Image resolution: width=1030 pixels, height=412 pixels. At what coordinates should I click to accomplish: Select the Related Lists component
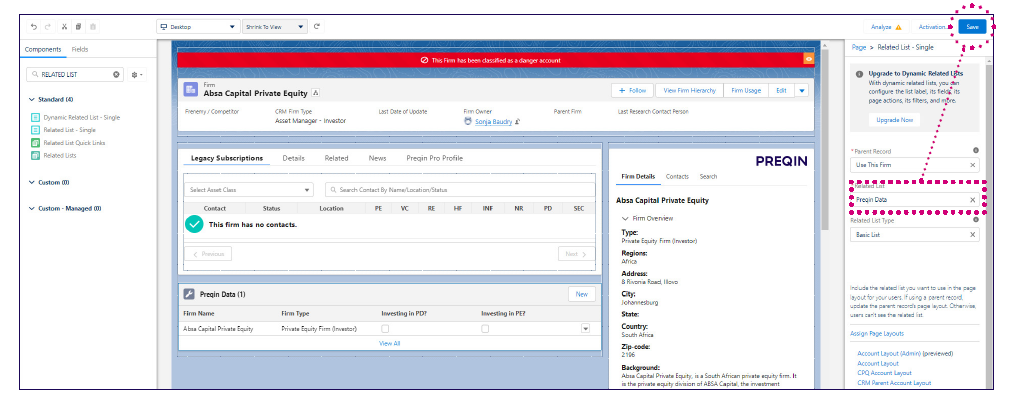tap(53, 156)
